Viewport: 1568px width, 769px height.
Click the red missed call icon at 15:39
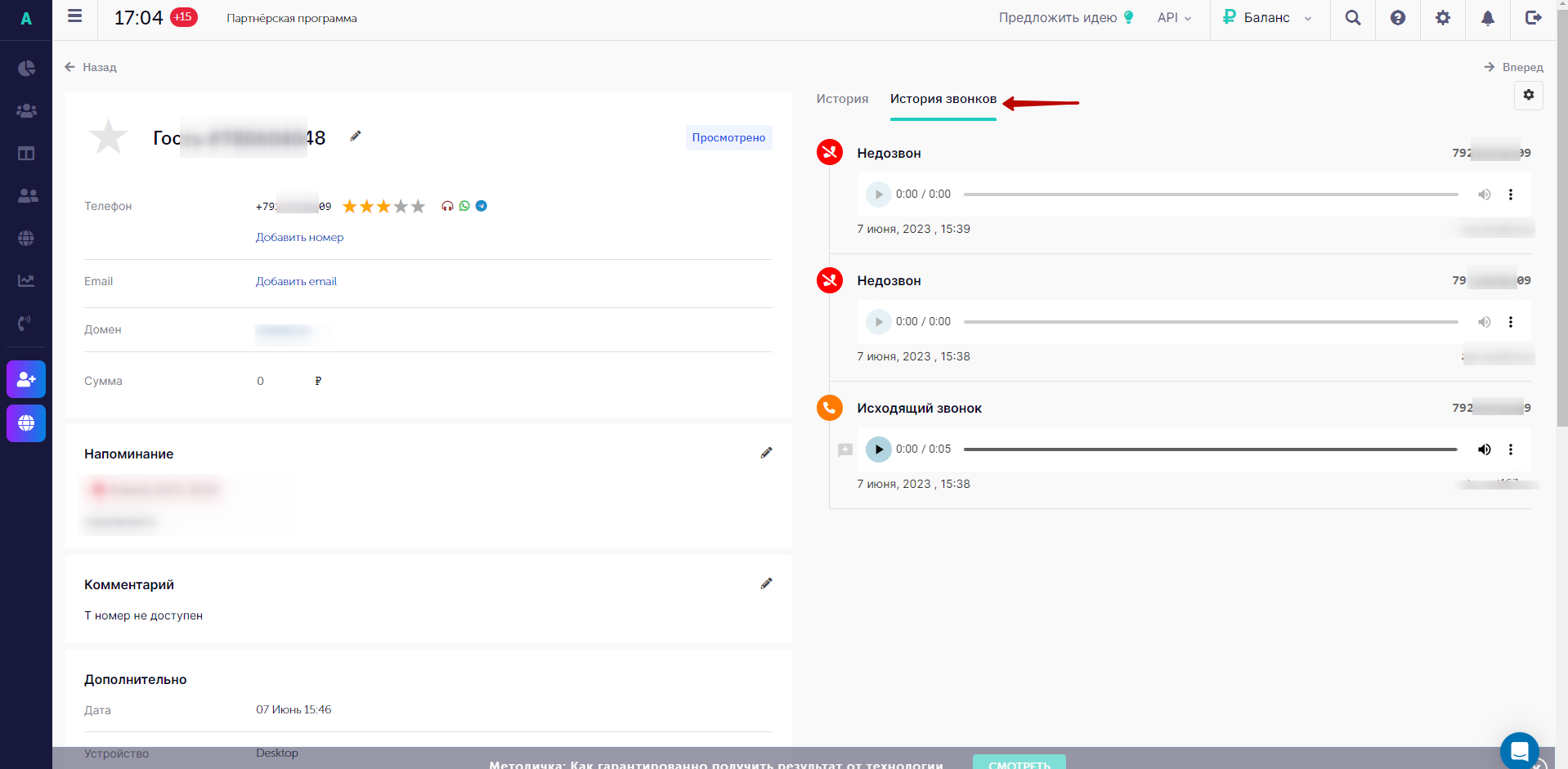(x=830, y=152)
